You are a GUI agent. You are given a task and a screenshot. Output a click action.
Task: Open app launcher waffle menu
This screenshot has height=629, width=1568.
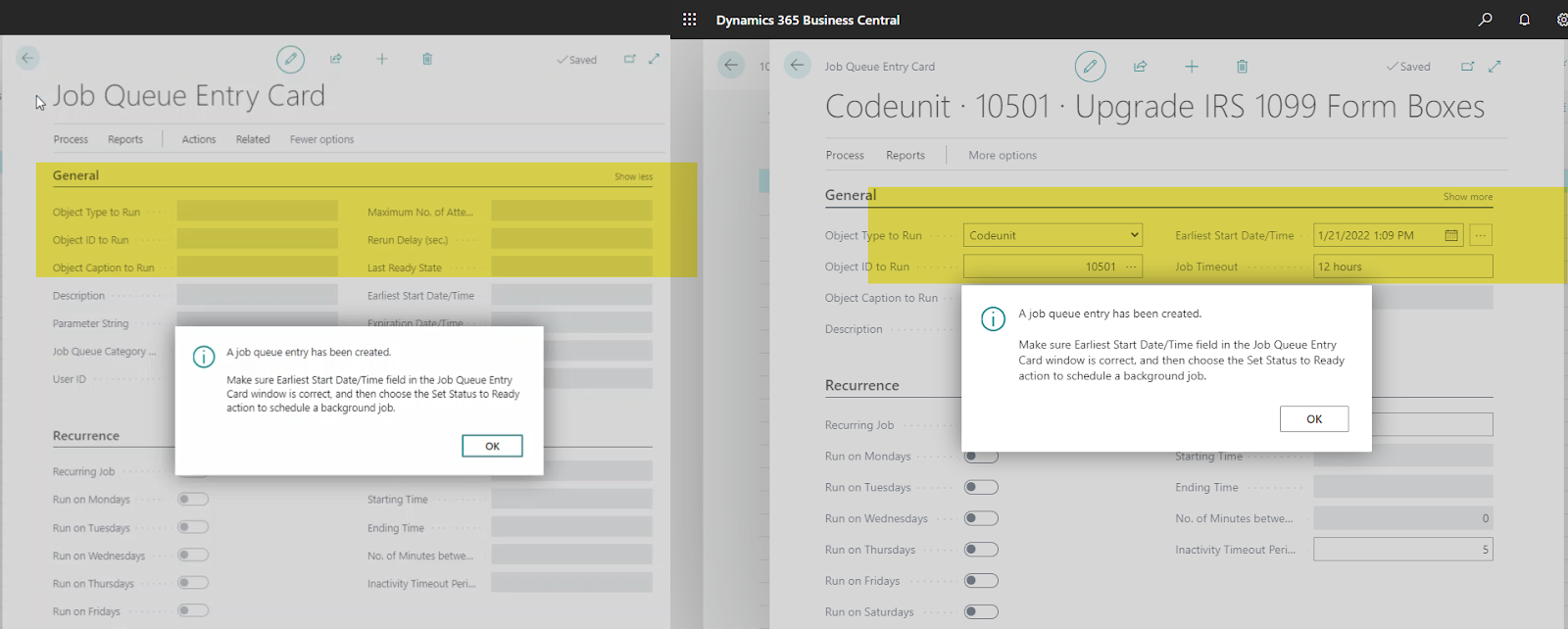(690, 20)
